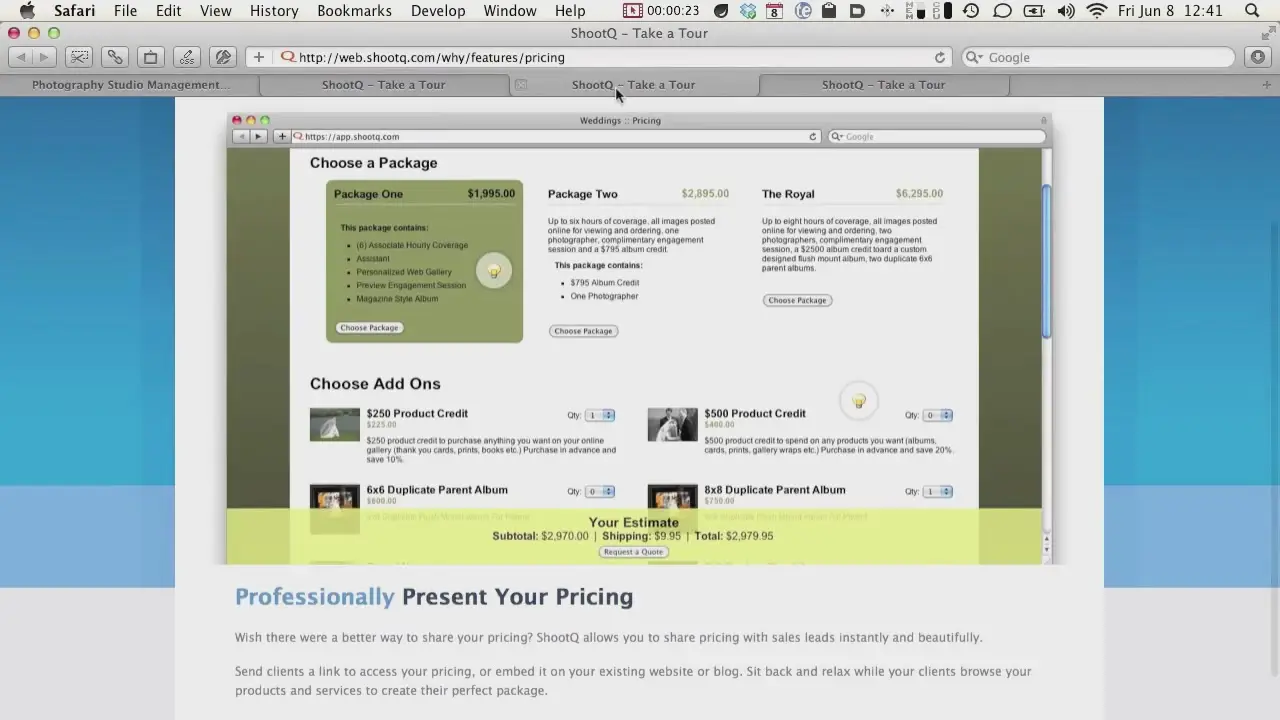The height and width of the screenshot is (720, 1280).
Task: Click the battery status menu bar icon
Action: coord(1034,11)
